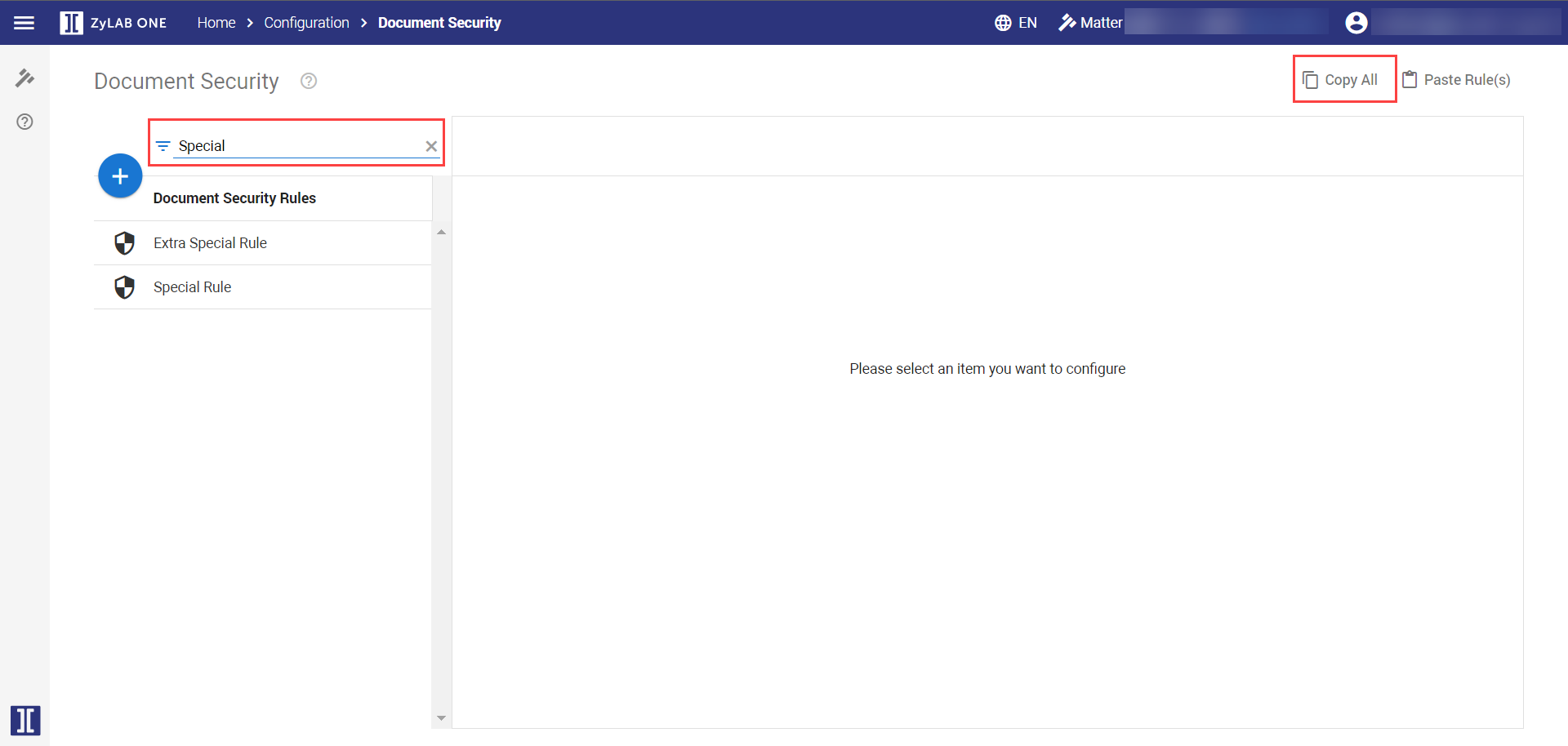Click help icon beside Document Security title
The image size is (1568, 746).
[x=309, y=81]
